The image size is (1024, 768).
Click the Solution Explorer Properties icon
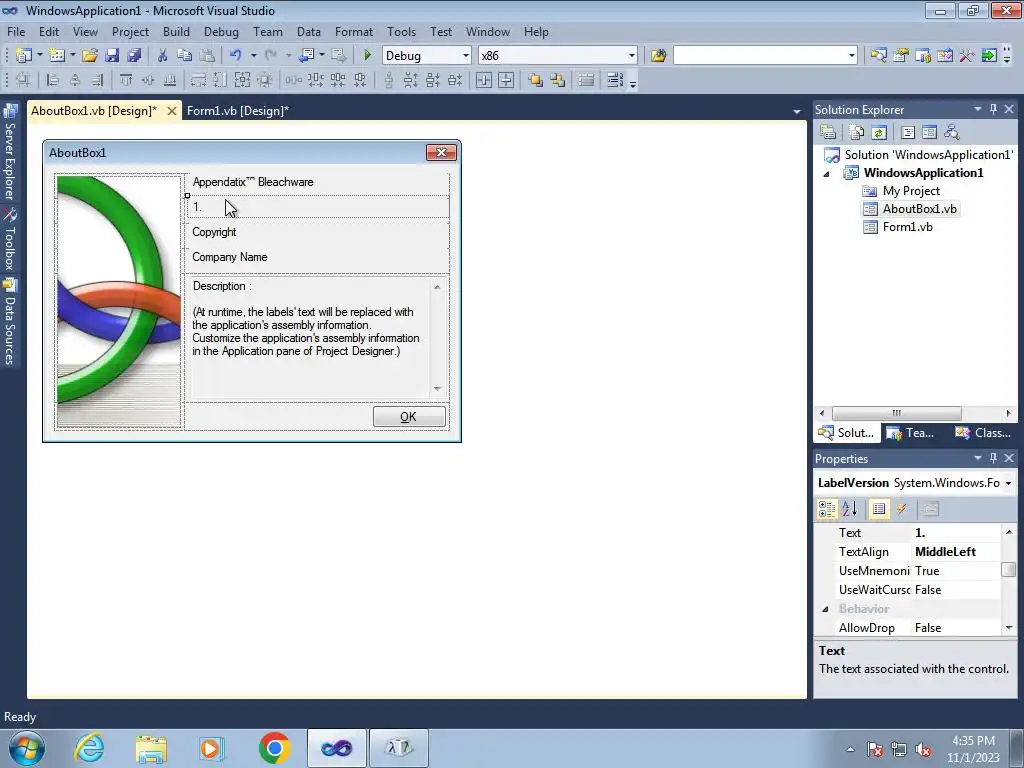(x=828, y=133)
